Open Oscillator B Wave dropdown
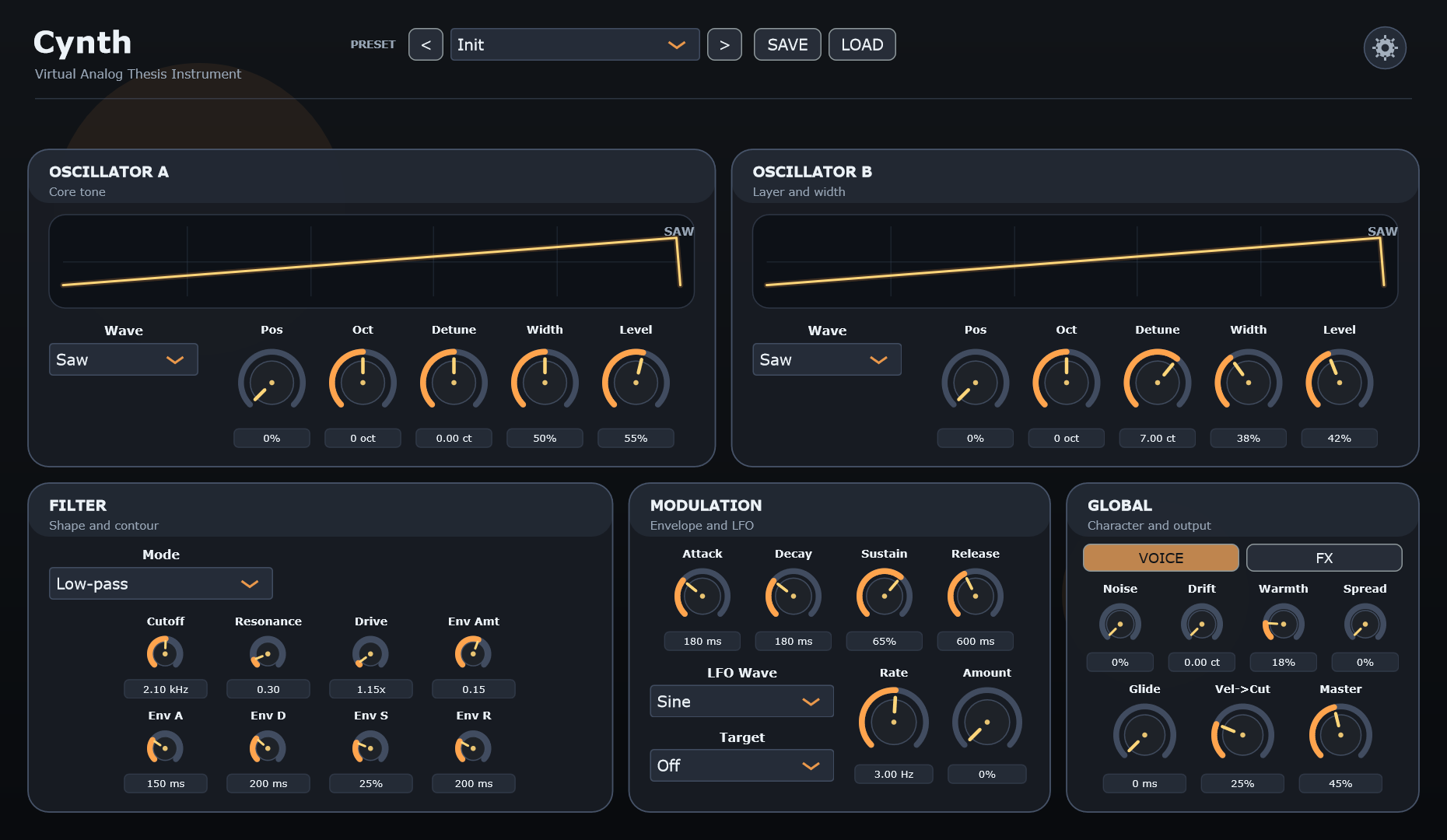 point(827,359)
